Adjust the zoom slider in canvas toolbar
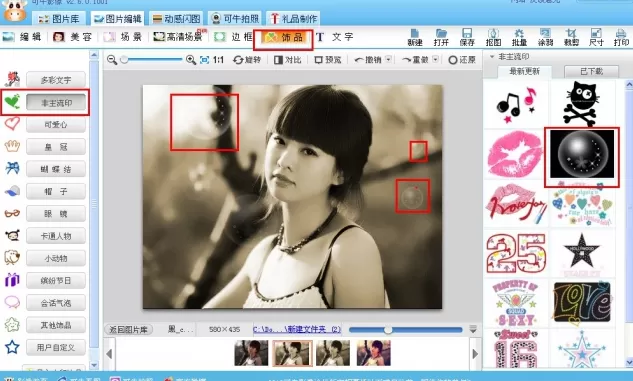633x381 pixels. pyautogui.click(x=152, y=60)
